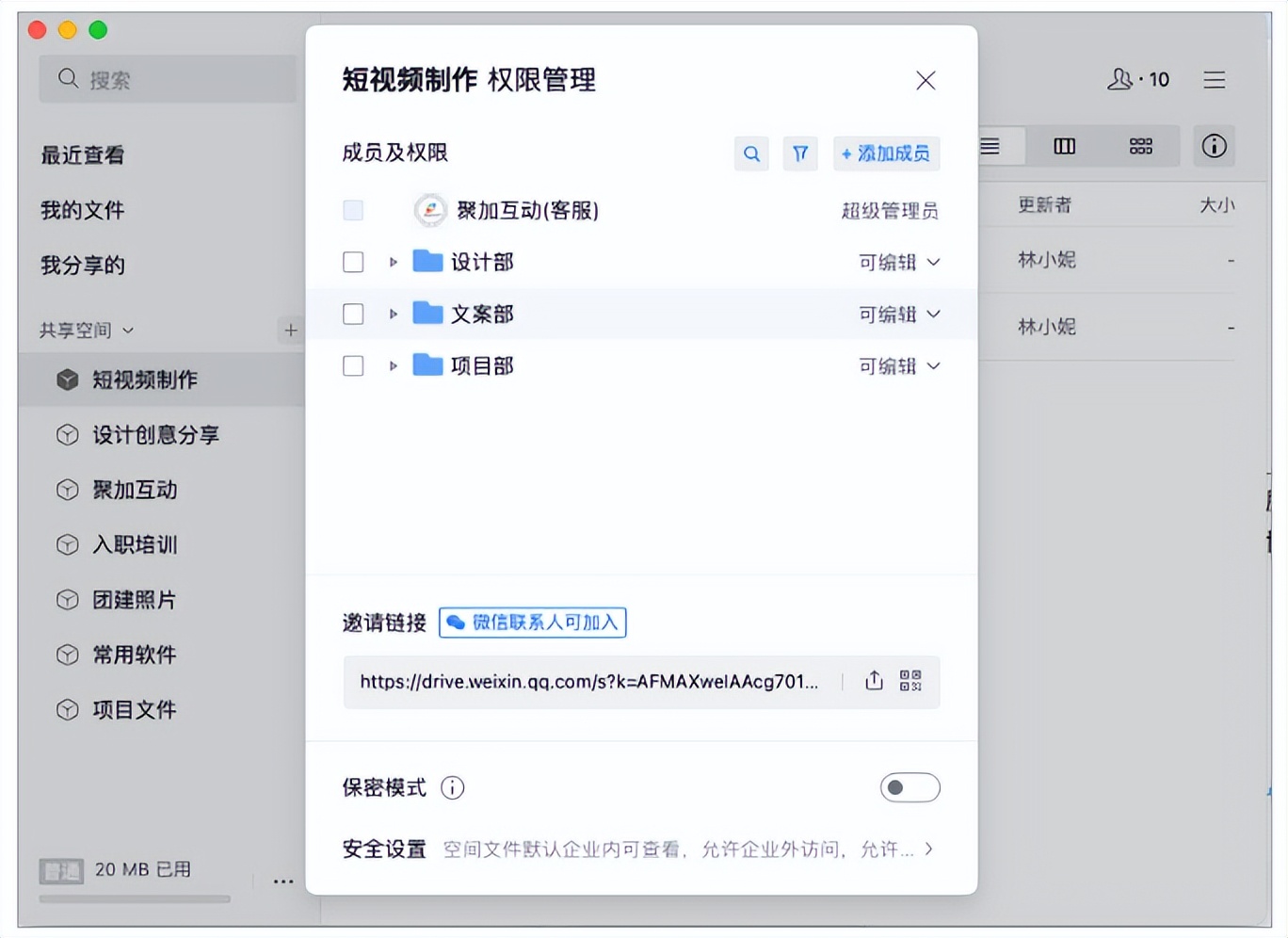Viewport: 1288px width, 938px height.
Task: Open search within member permissions dialog
Action: pos(751,154)
